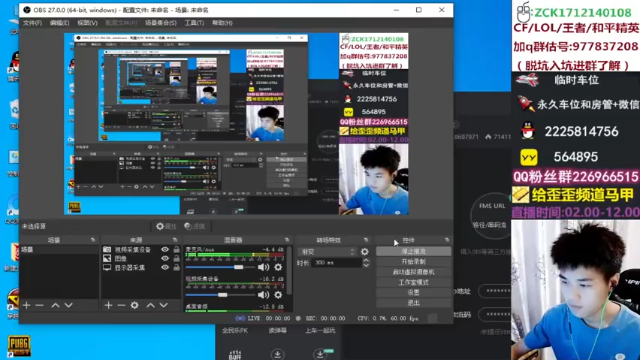
Task: Click 启动虚拟摄像机 button
Action: [x=413, y=272]
